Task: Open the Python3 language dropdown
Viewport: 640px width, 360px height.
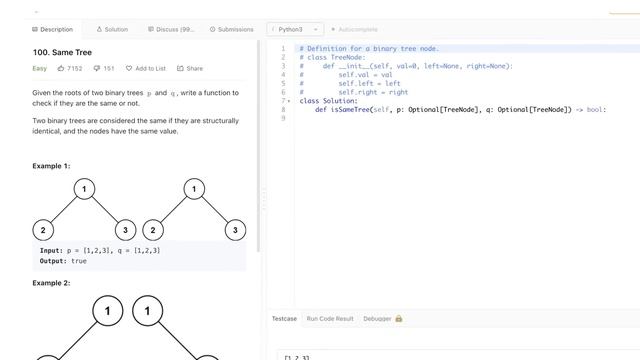Action: click(295, 29)
